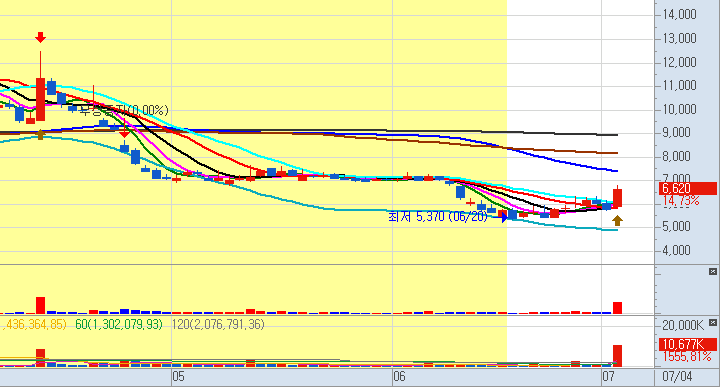Image resolution: width=720 pixels, height=387 pixels.
Task: Close the upper volume indicator panel
Action: tap(713, 272)
